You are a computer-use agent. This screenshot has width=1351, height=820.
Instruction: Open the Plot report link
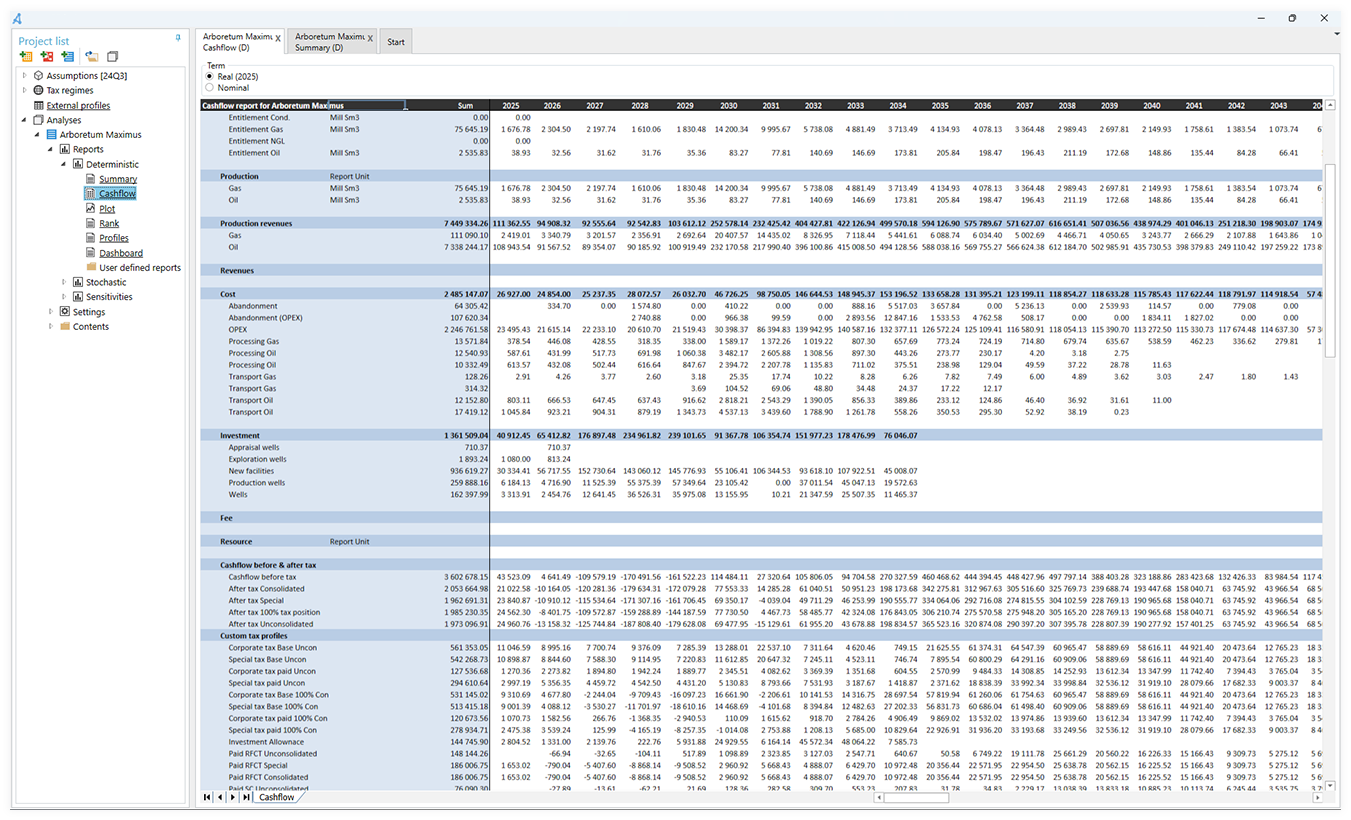[x=107, y=209]
